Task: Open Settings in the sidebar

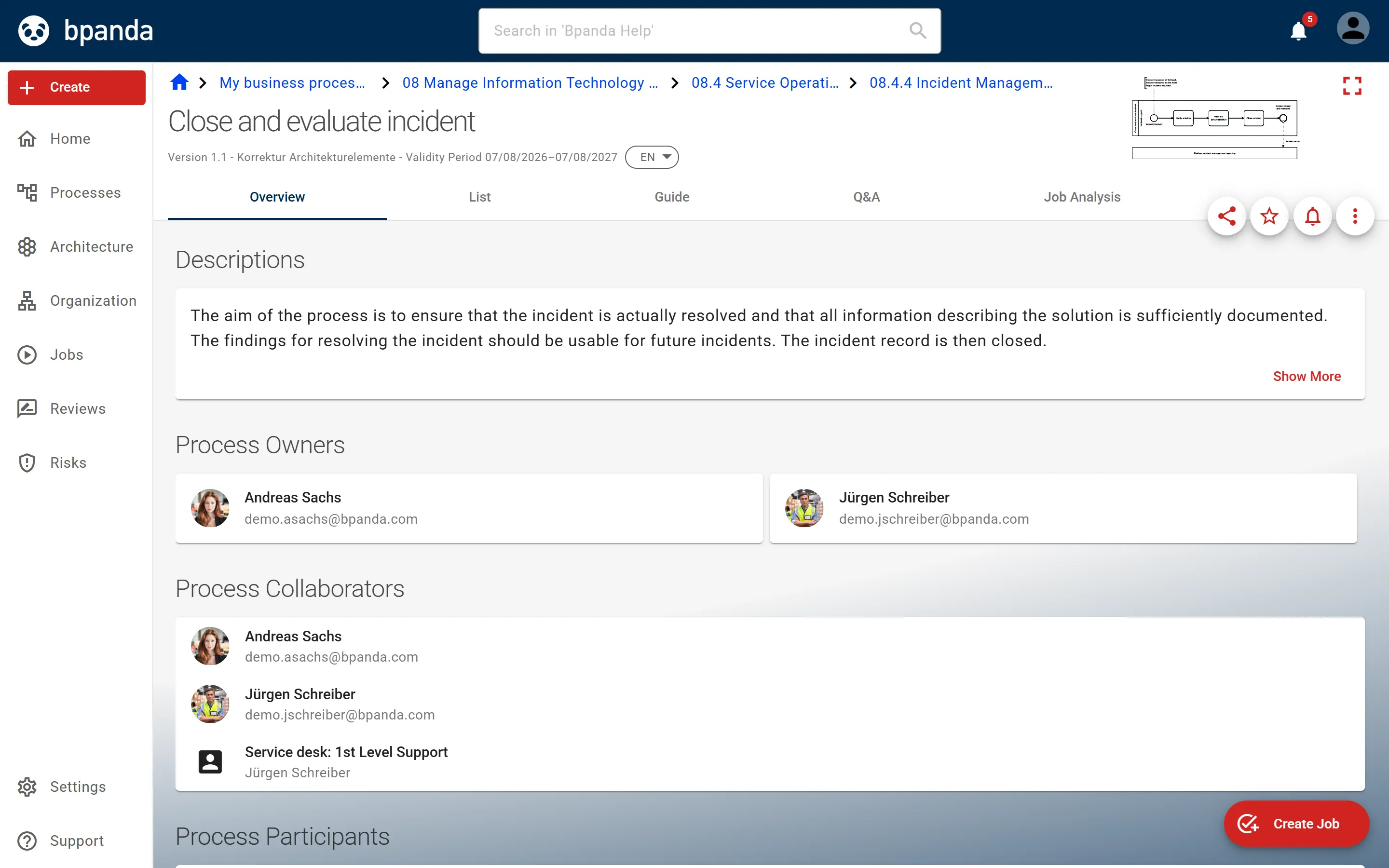Action: [76, 787]
